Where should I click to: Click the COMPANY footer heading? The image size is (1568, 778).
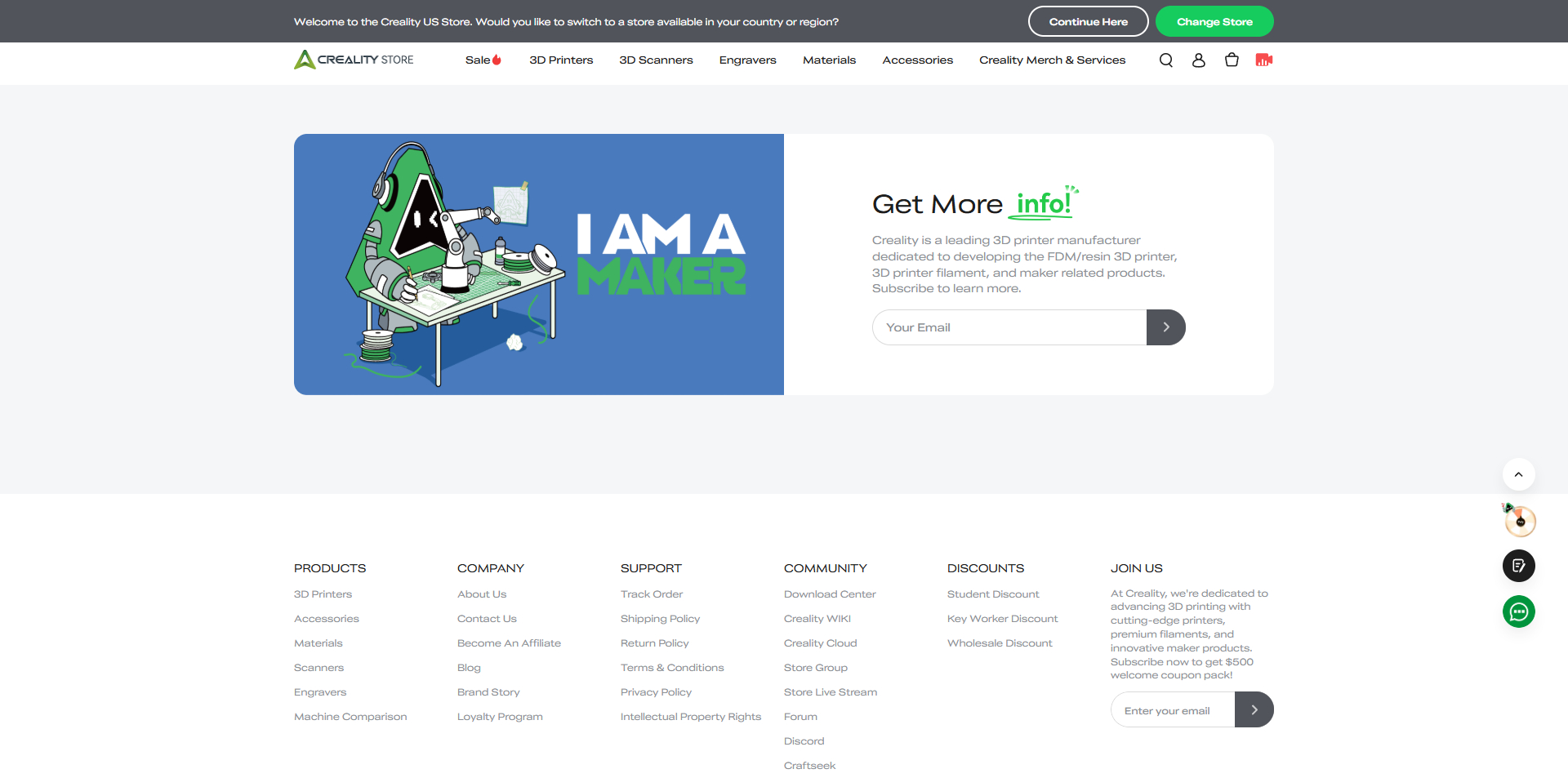click(x=491, y=568)
